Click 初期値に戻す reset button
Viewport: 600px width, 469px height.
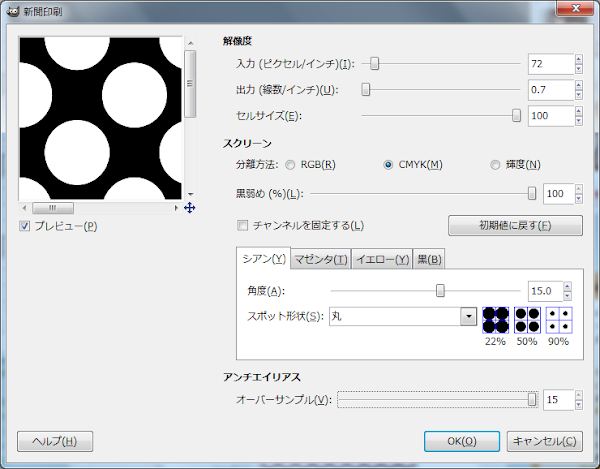[x=515, y=225]
